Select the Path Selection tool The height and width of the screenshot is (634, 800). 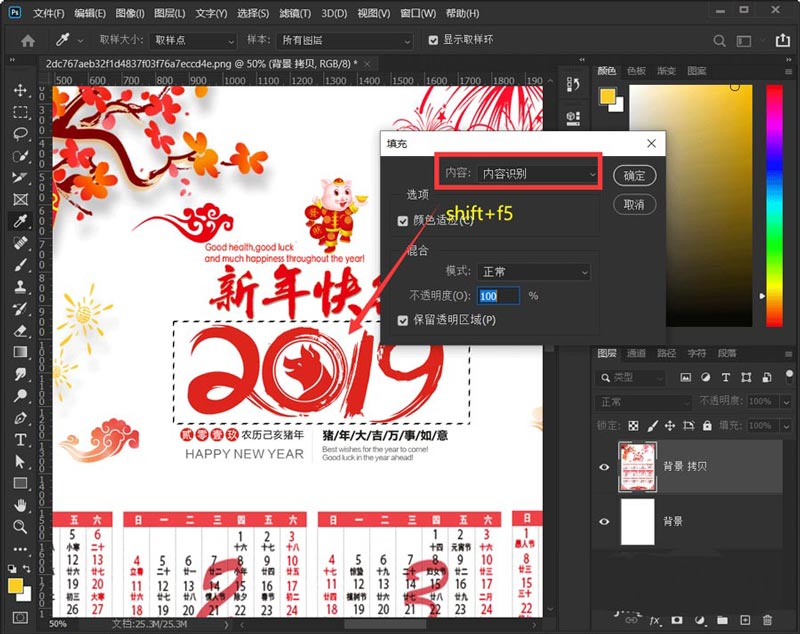(20, 462)
